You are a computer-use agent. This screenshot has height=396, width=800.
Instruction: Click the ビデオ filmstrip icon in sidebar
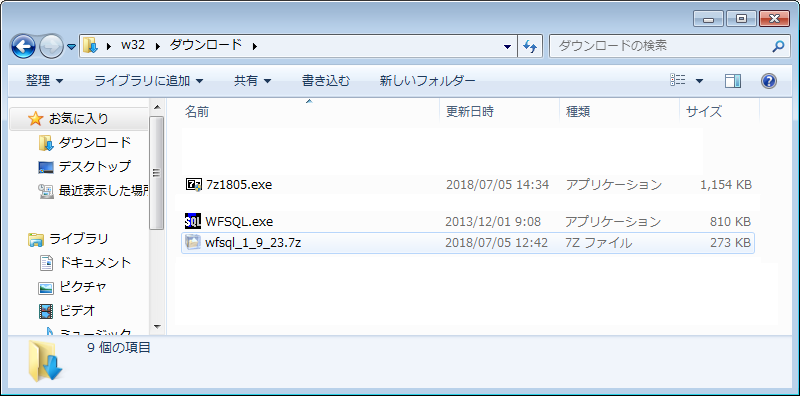(46, 310)
